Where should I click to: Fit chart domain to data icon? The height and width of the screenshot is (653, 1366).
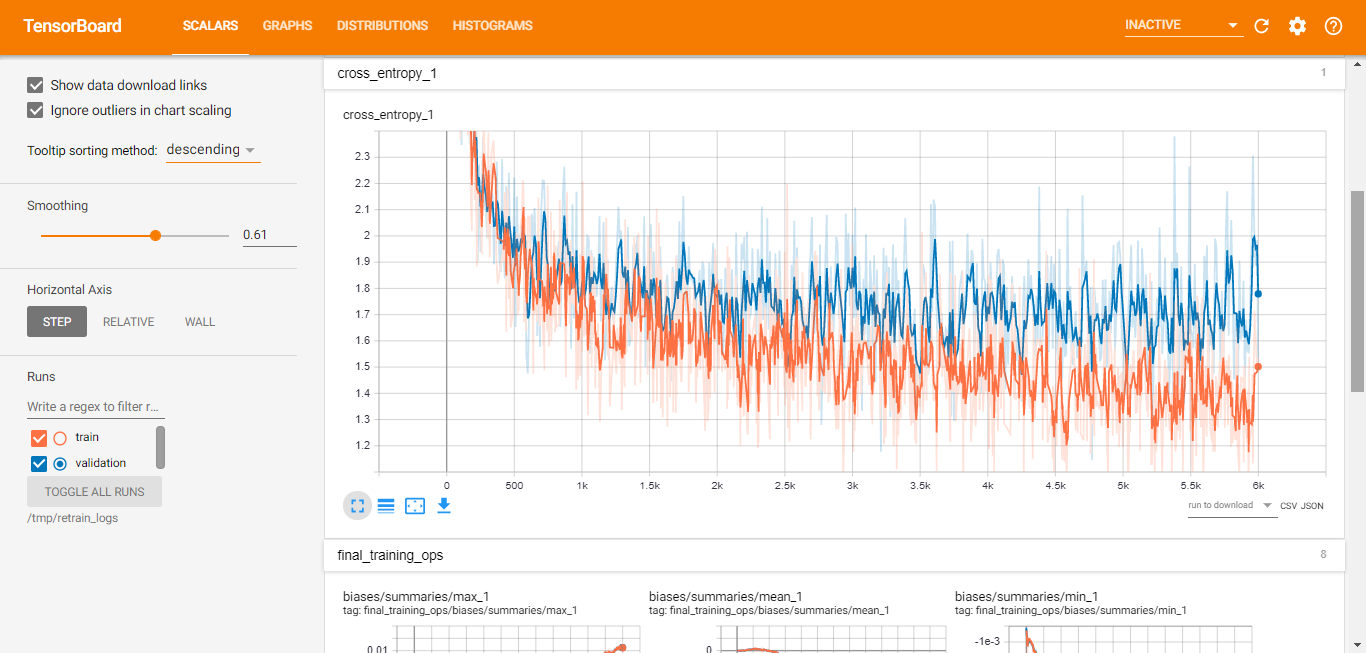[415, 506]
